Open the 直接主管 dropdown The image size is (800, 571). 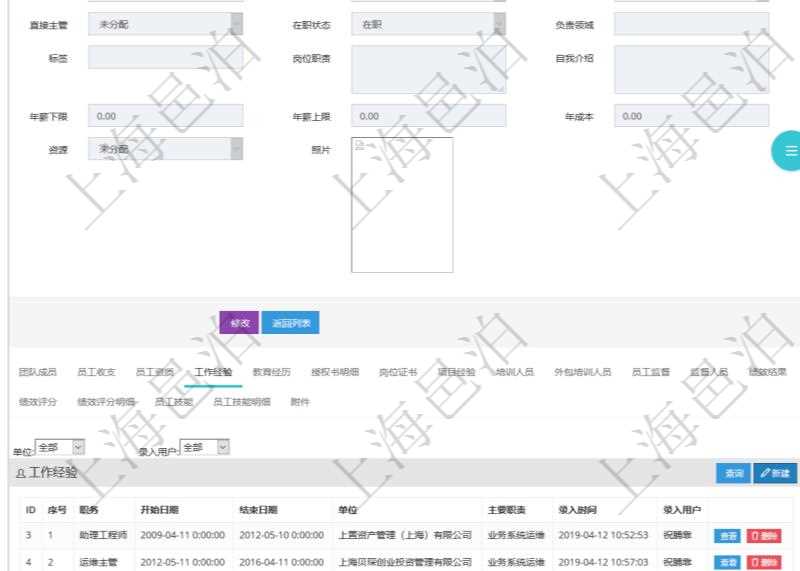tap(165, 24)
